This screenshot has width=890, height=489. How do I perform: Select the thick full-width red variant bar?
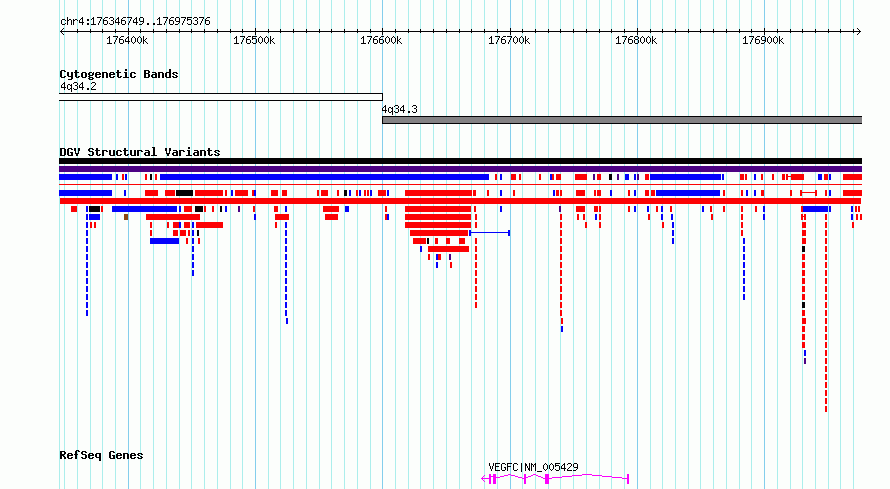(460, 201)
